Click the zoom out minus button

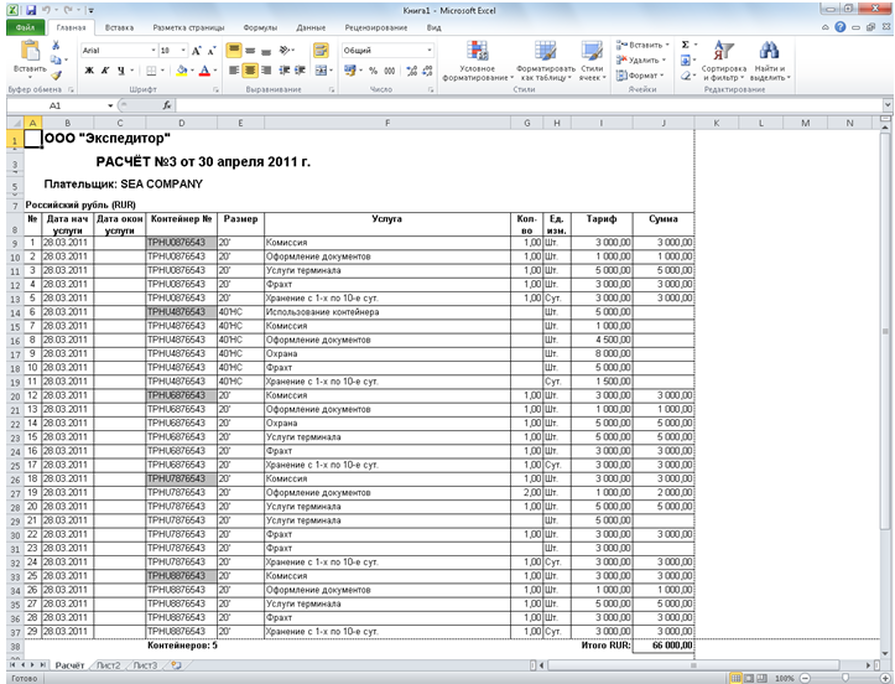805,678
